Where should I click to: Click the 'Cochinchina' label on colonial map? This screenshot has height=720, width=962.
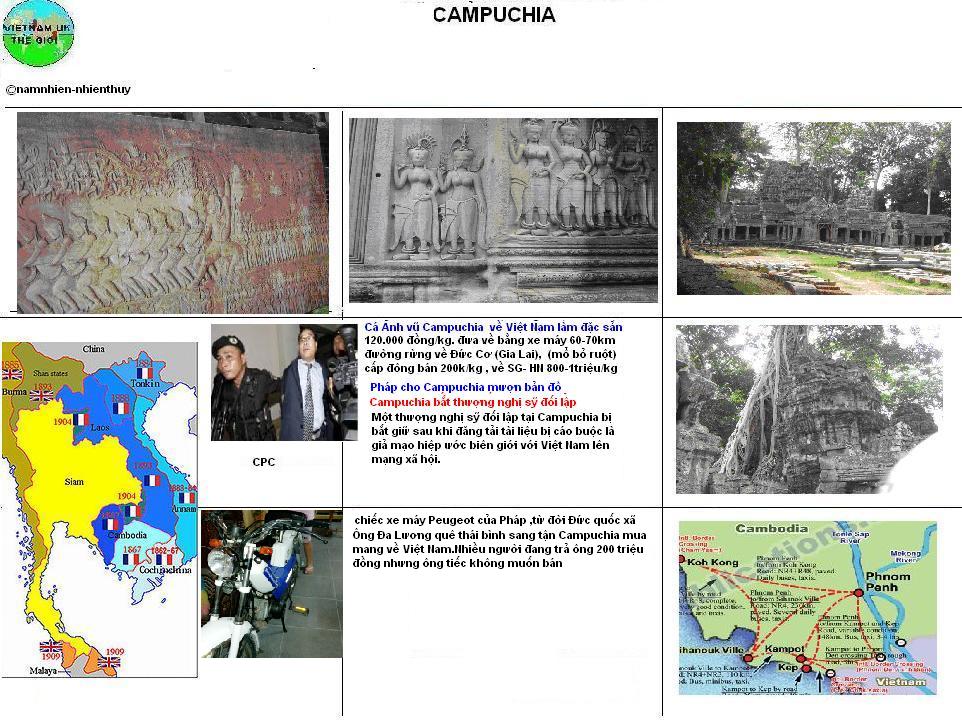(x=165, y=569)
